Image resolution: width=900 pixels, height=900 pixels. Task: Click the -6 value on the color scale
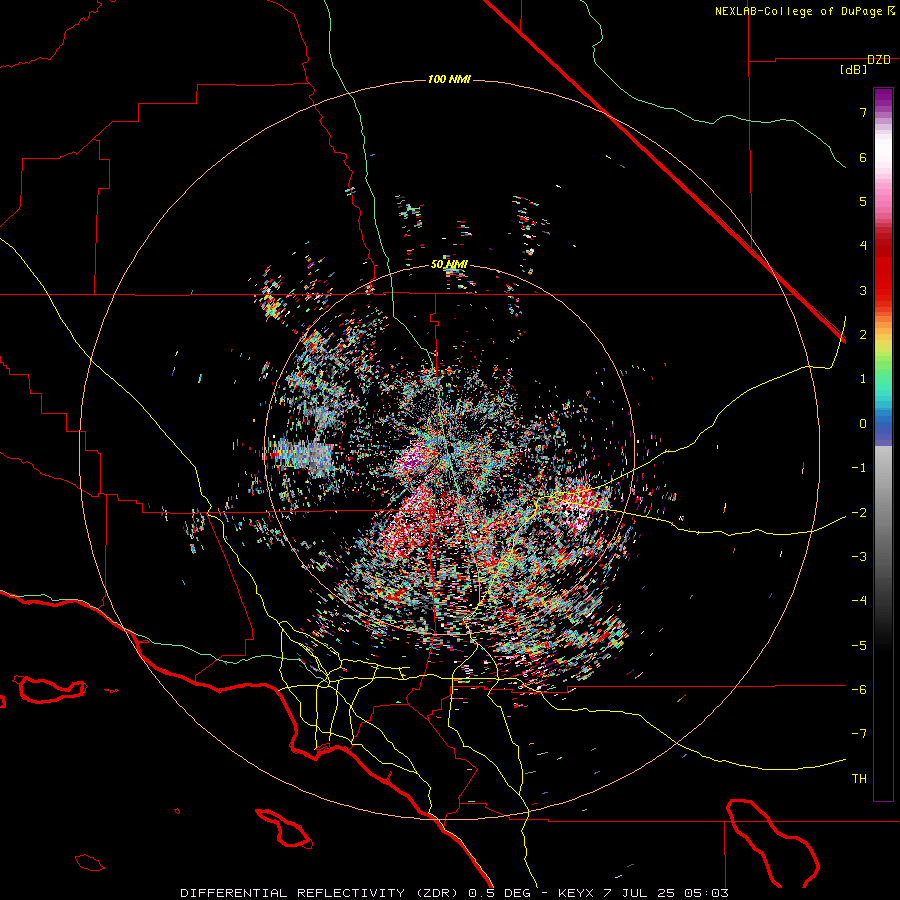click(x=859, y=689)
